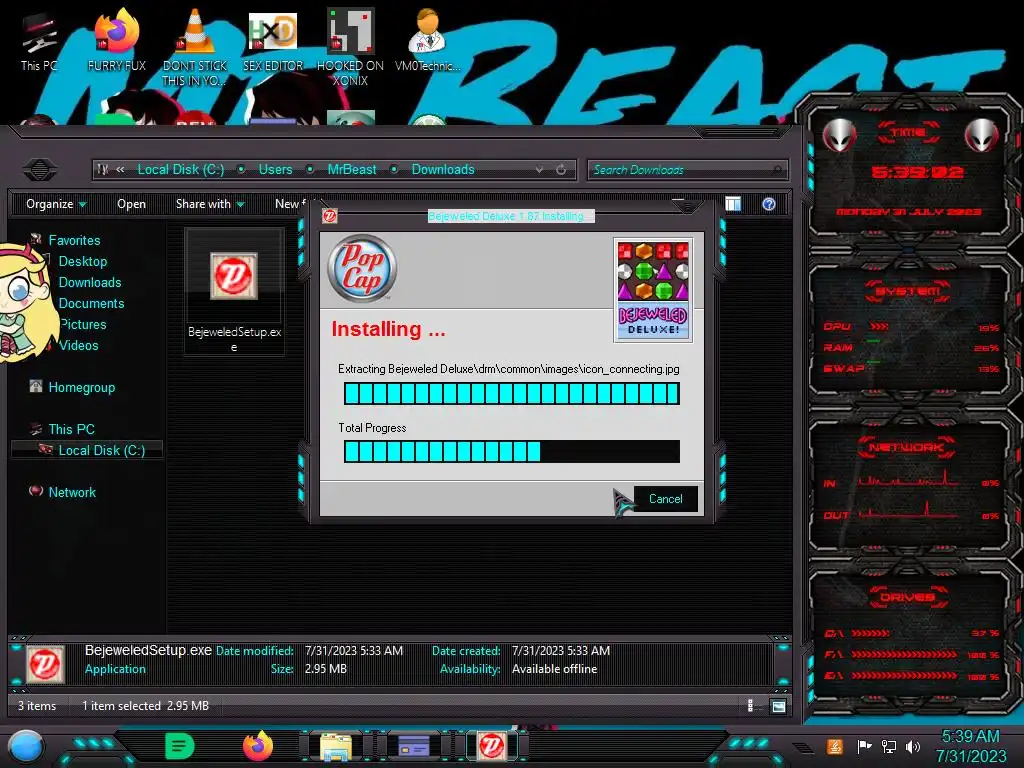The image size is (1024, 768).
Task: Expand the Share with dropdown
Action: click(x=210, y=204)
